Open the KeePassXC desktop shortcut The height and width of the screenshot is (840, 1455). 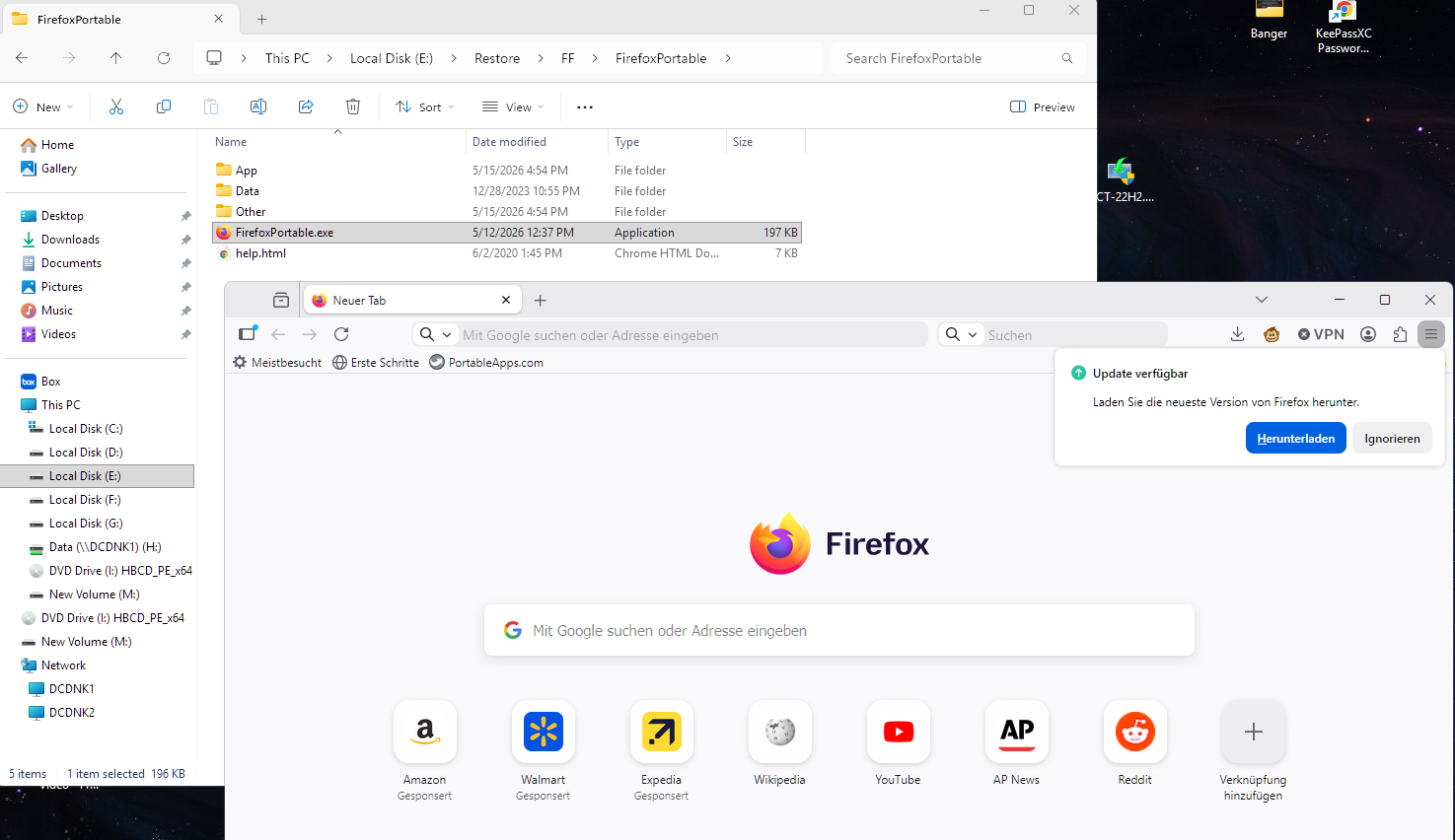pos(1344,28)
